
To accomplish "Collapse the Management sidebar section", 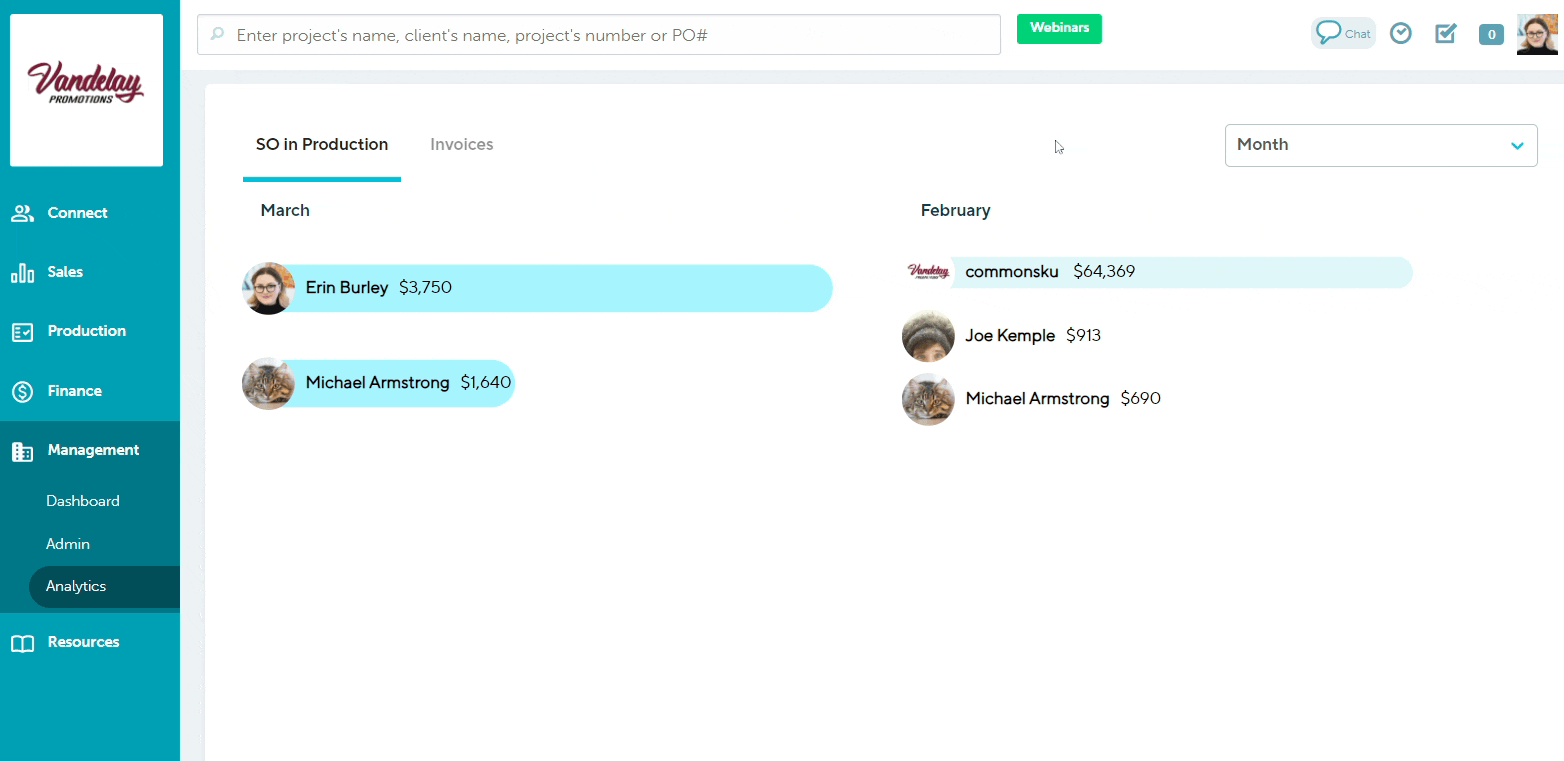I will [x=92, y=451].
